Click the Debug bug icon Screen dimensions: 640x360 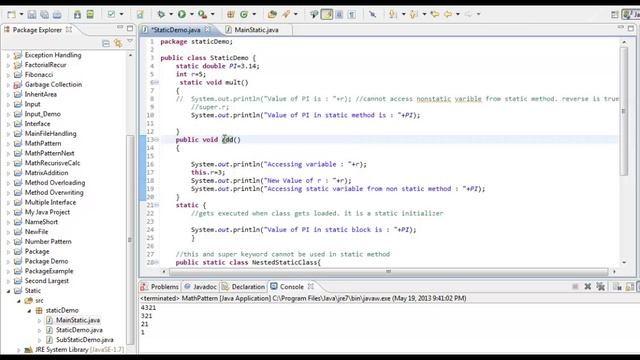161,14
